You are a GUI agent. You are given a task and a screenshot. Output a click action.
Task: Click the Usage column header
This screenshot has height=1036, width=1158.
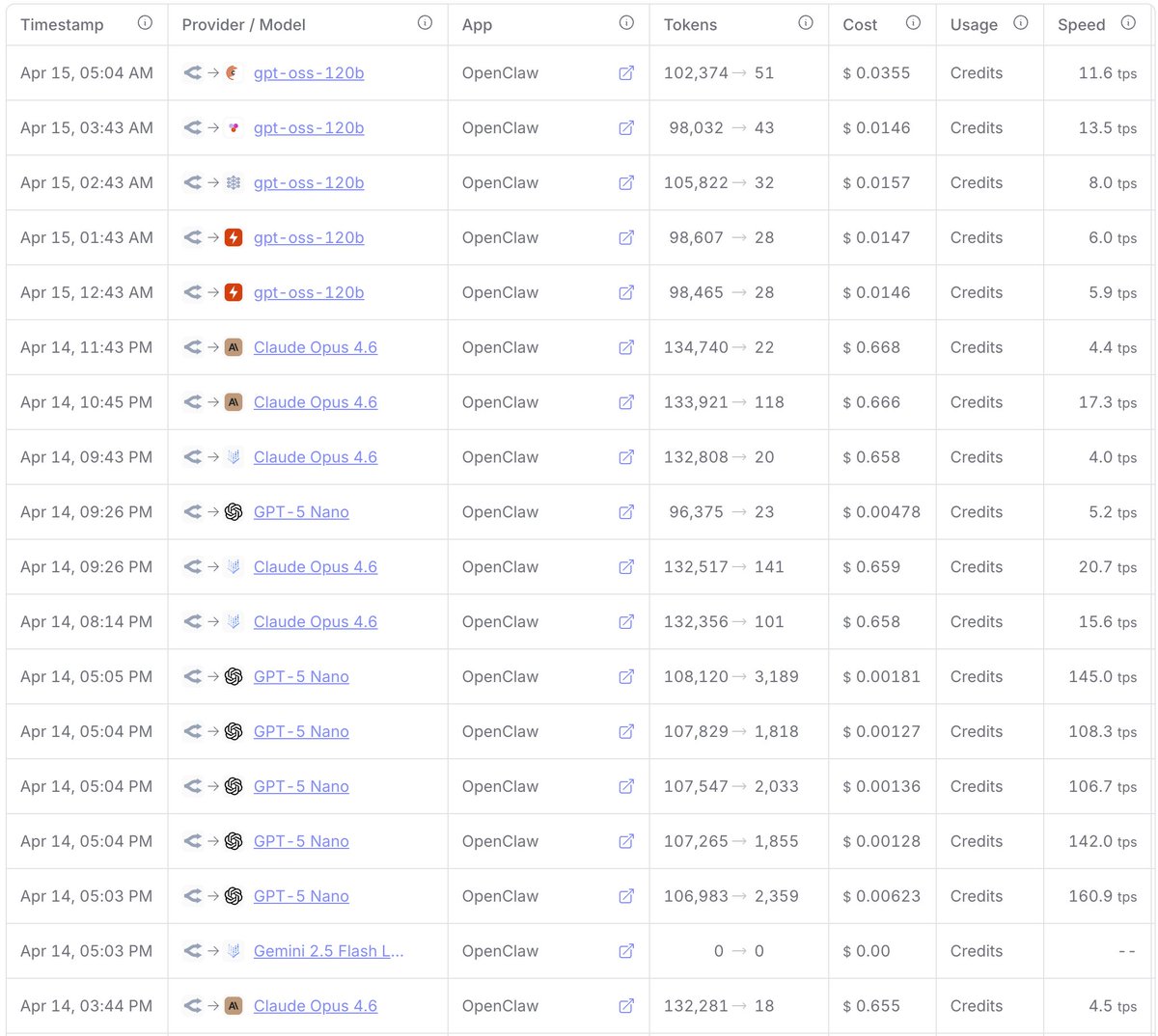[974, 25]
